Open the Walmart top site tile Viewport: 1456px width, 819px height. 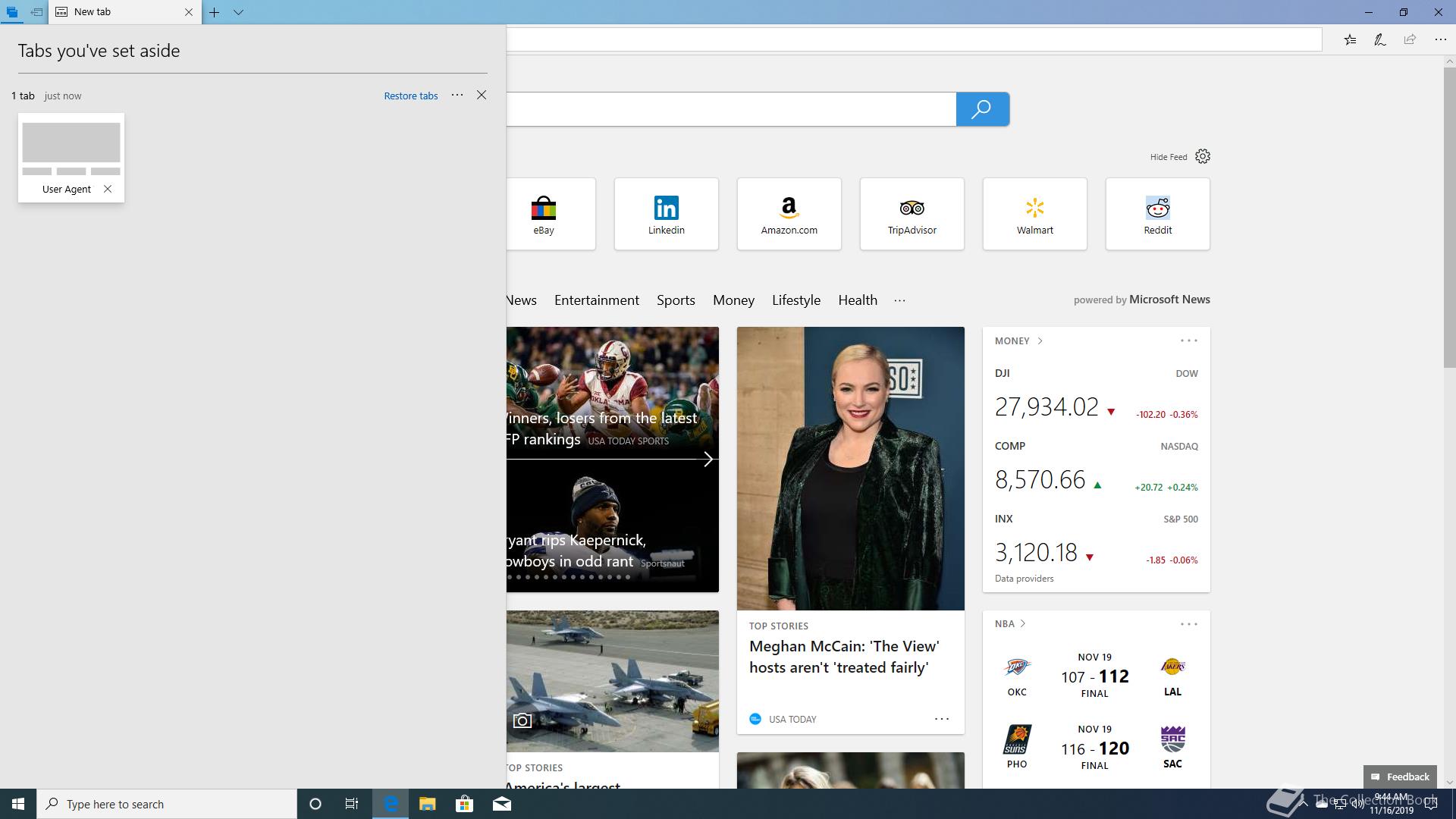click(x=1035, y=214)
